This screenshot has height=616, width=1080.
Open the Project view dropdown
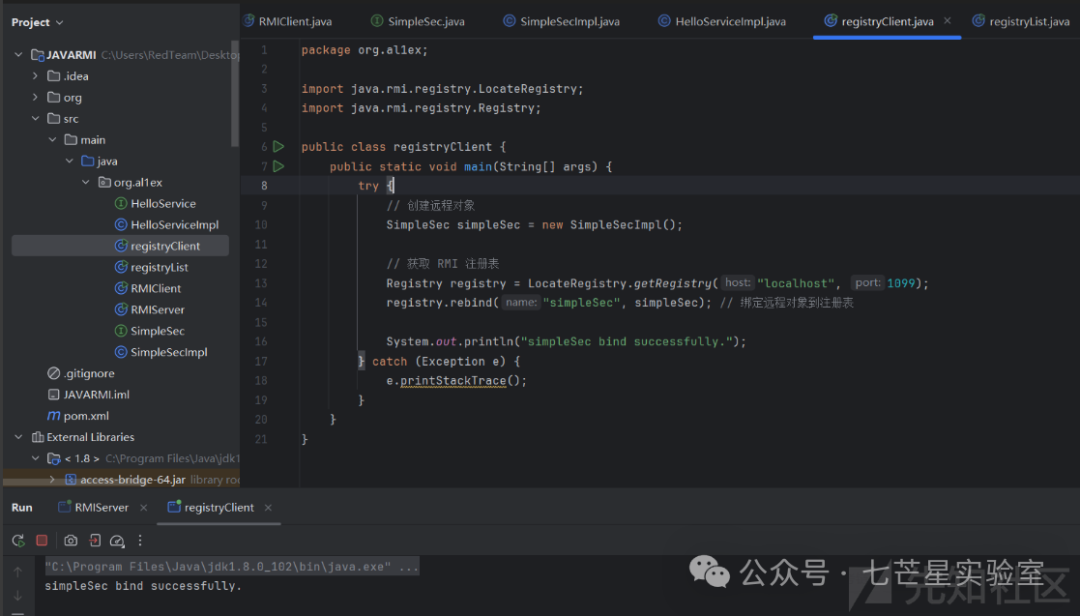point(37,22)
